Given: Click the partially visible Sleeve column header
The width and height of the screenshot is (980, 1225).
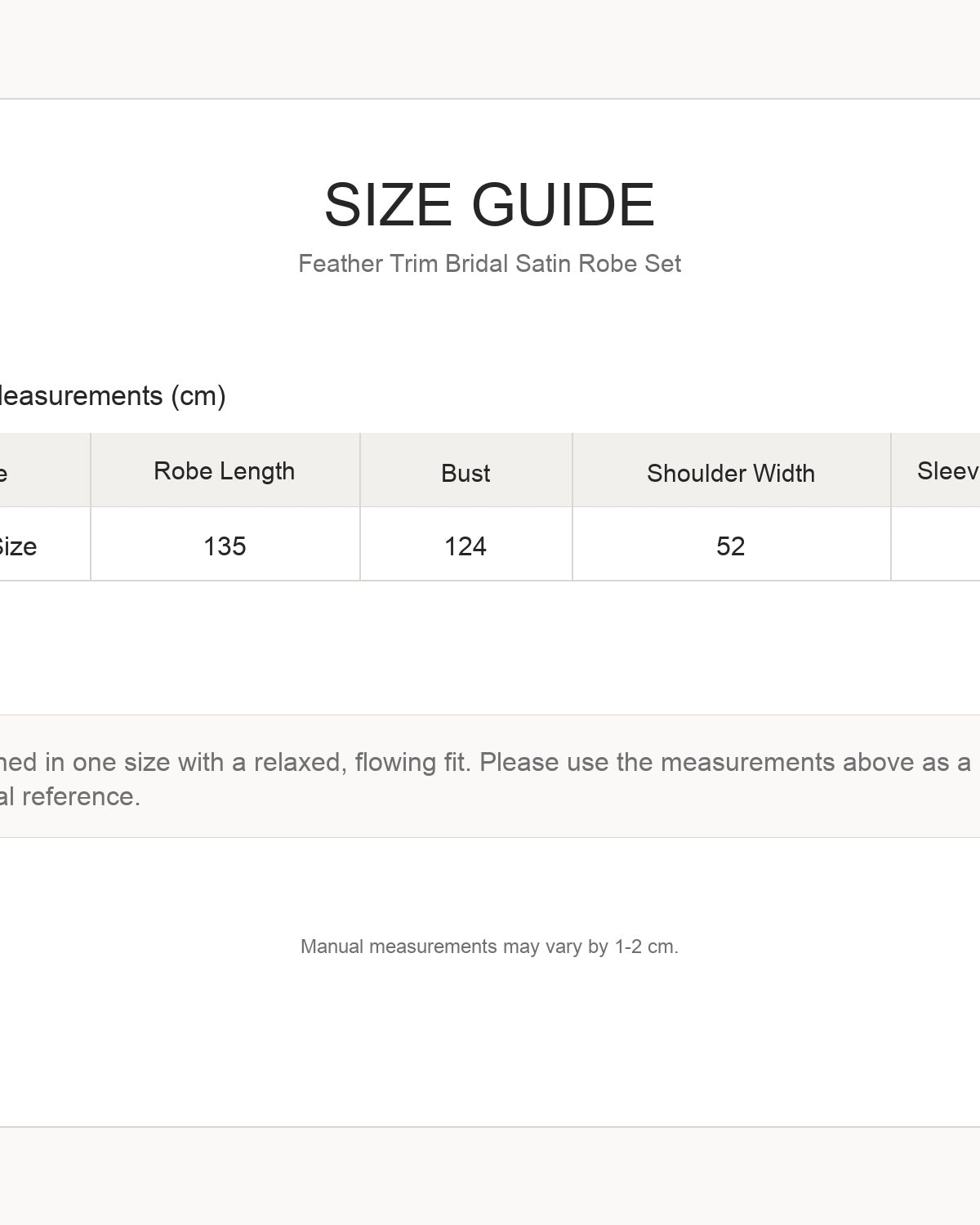Looking at the screenshot, I should pyautogui.click(x=936, y=470).
